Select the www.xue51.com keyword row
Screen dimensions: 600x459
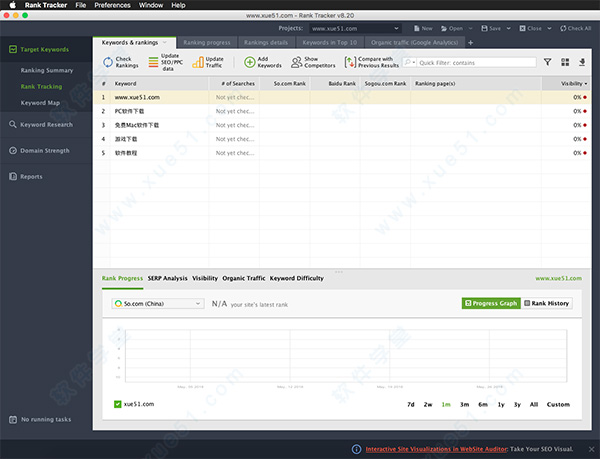[x=341, y=97]
